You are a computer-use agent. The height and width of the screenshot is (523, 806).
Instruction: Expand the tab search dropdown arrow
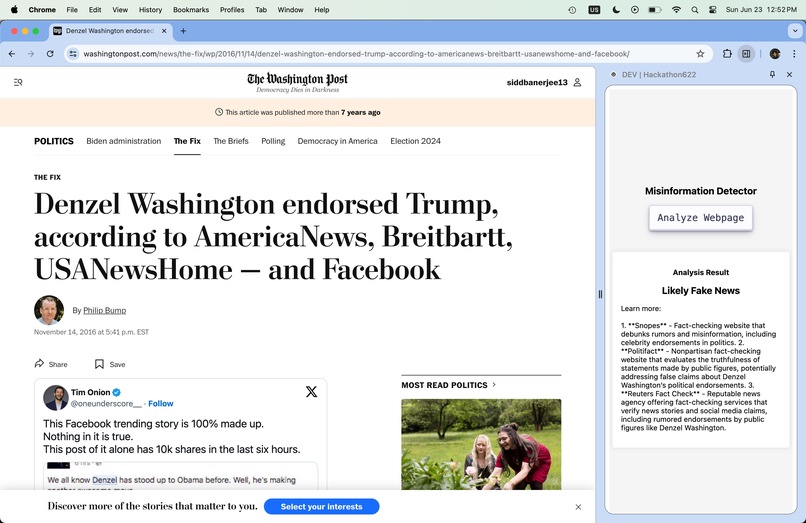tap(794, 31)
